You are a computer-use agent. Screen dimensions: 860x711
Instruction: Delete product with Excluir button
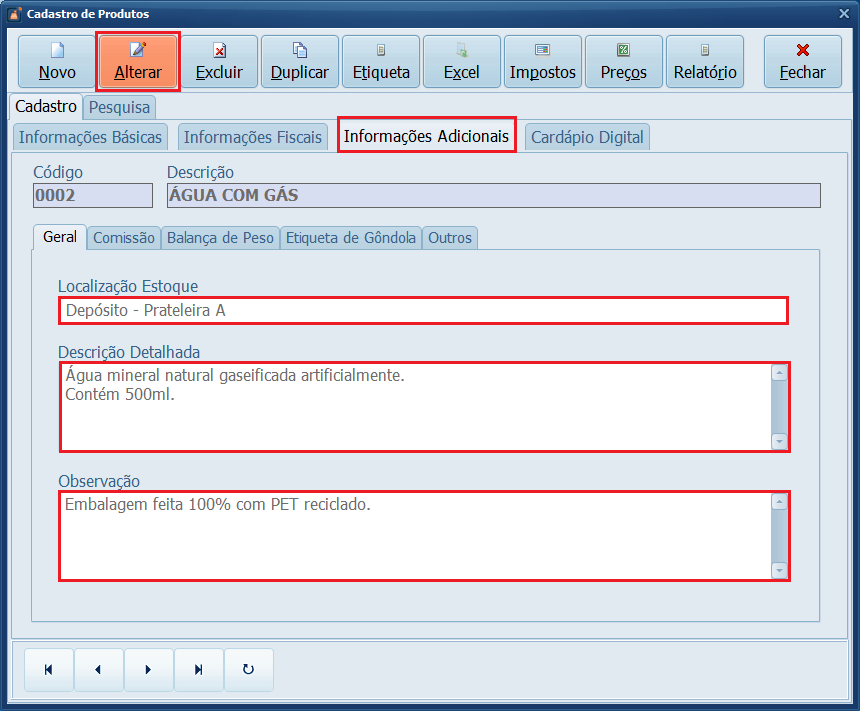pyautogui.click(x=219, y=62)
